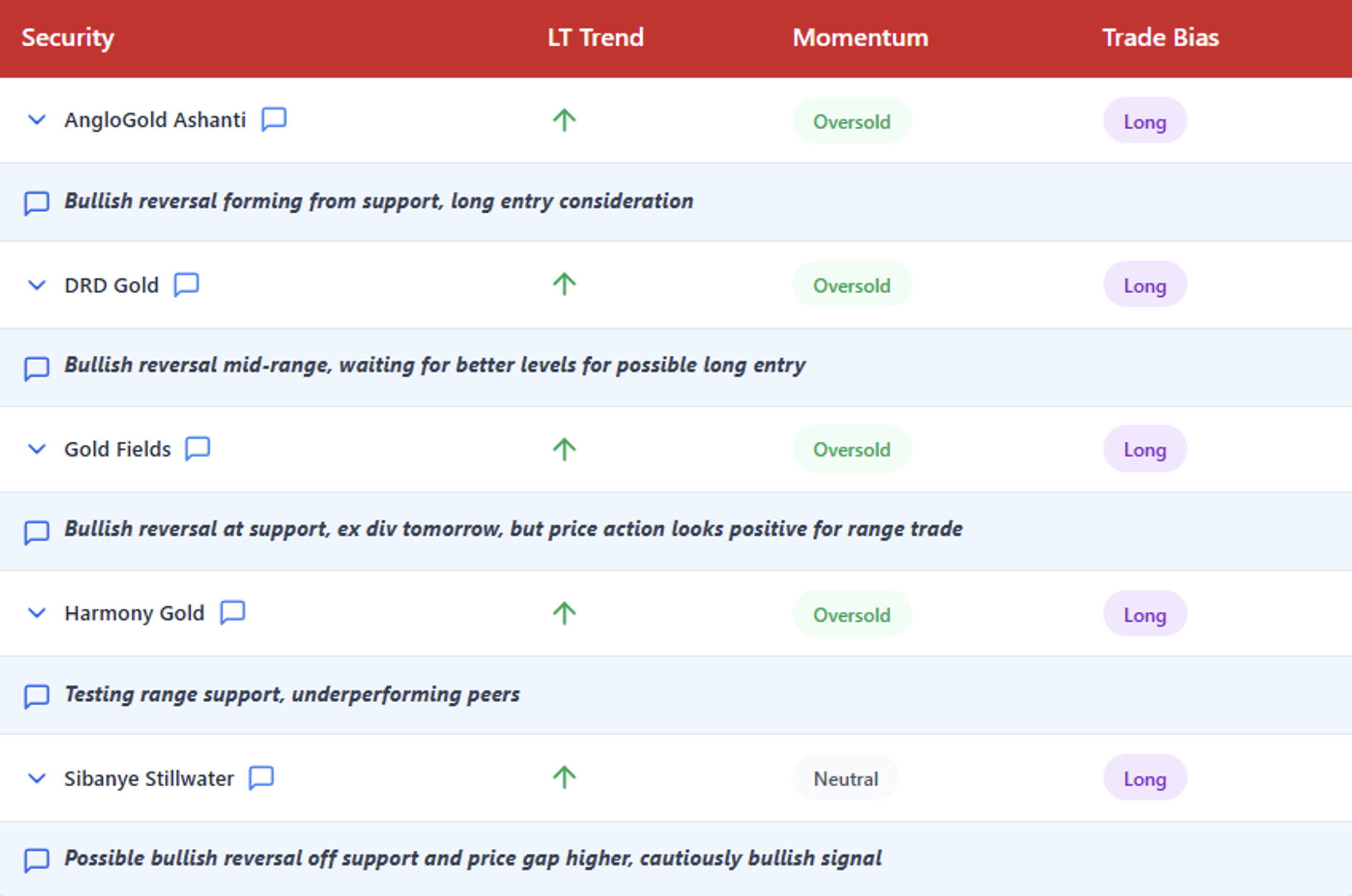The height and width of the screenshot is (896, 1352).
Task: Open the comment icon beside Gold Fields
Action: [x=198, y=449]
